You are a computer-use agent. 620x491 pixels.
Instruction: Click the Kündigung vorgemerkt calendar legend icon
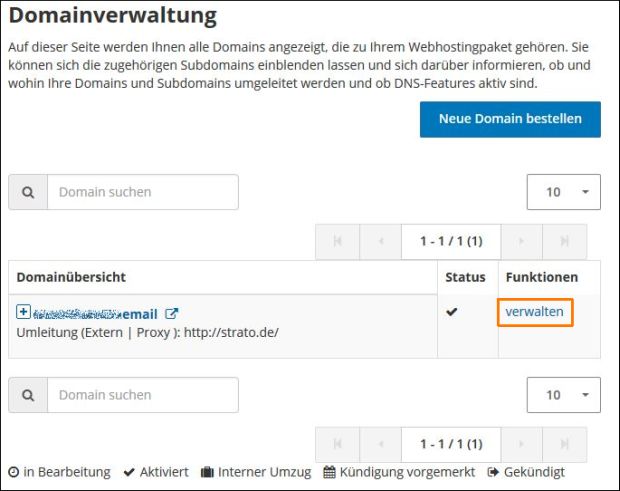coord(329,472)
